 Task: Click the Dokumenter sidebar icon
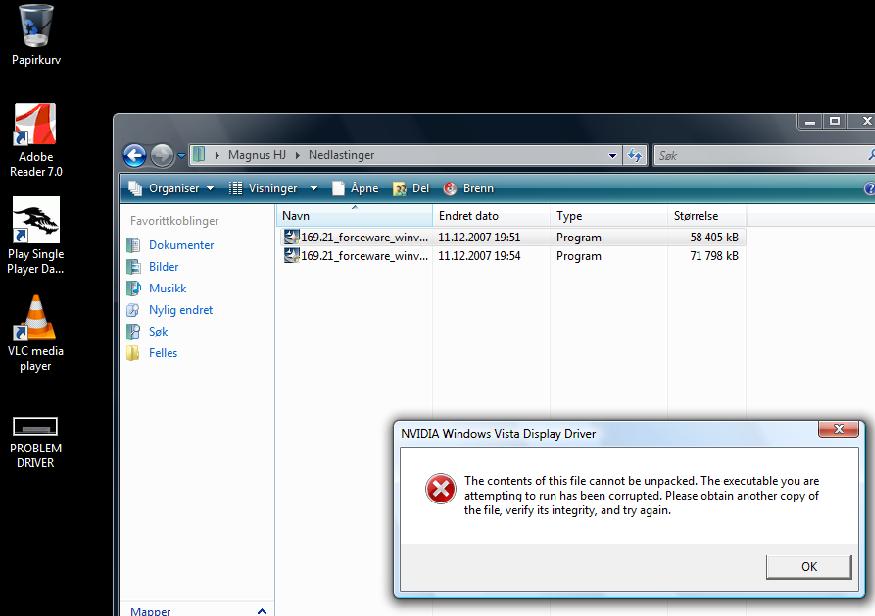133,245
